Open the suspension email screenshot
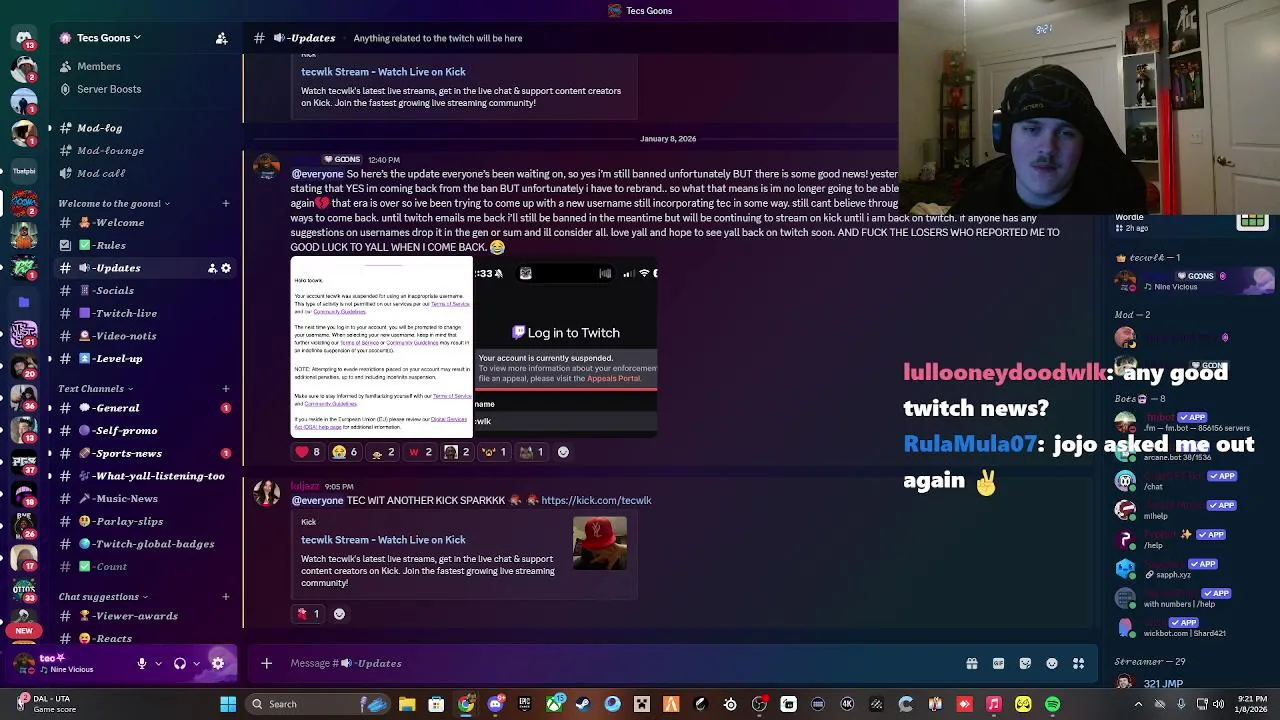Image resolution: width=1280 pixels, height=720 pixels. point(381,347)
